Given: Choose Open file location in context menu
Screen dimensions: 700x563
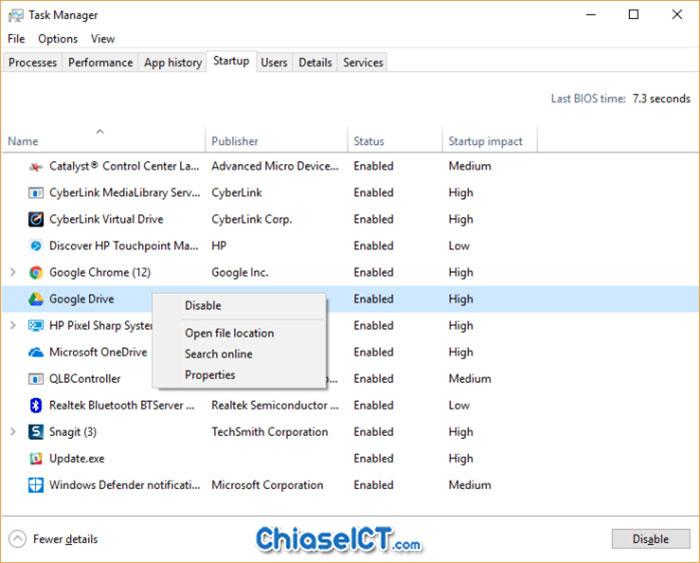Looking at the screenshot, I should 239,333.
